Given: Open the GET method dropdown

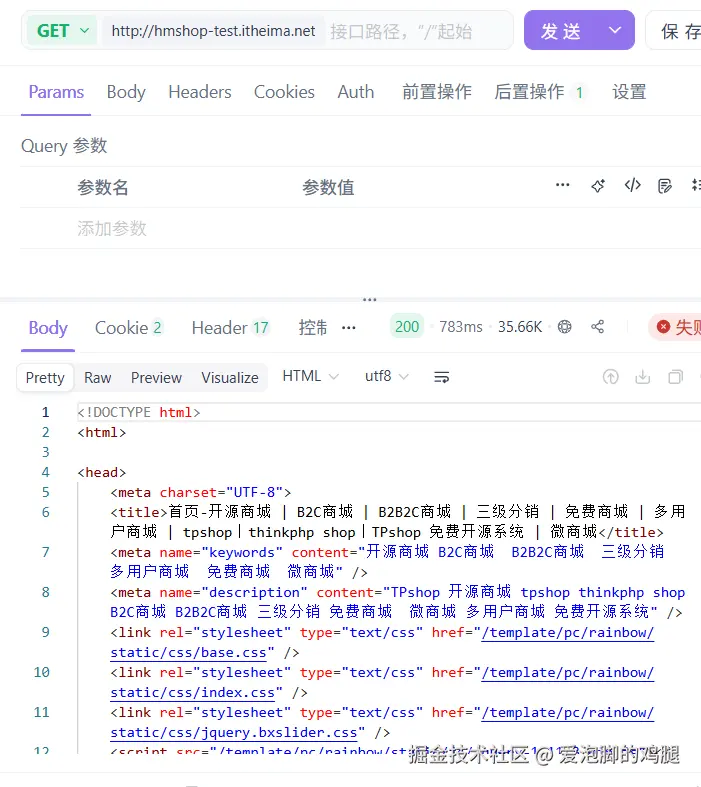Looking at the screenshot, I should [62, 31].
